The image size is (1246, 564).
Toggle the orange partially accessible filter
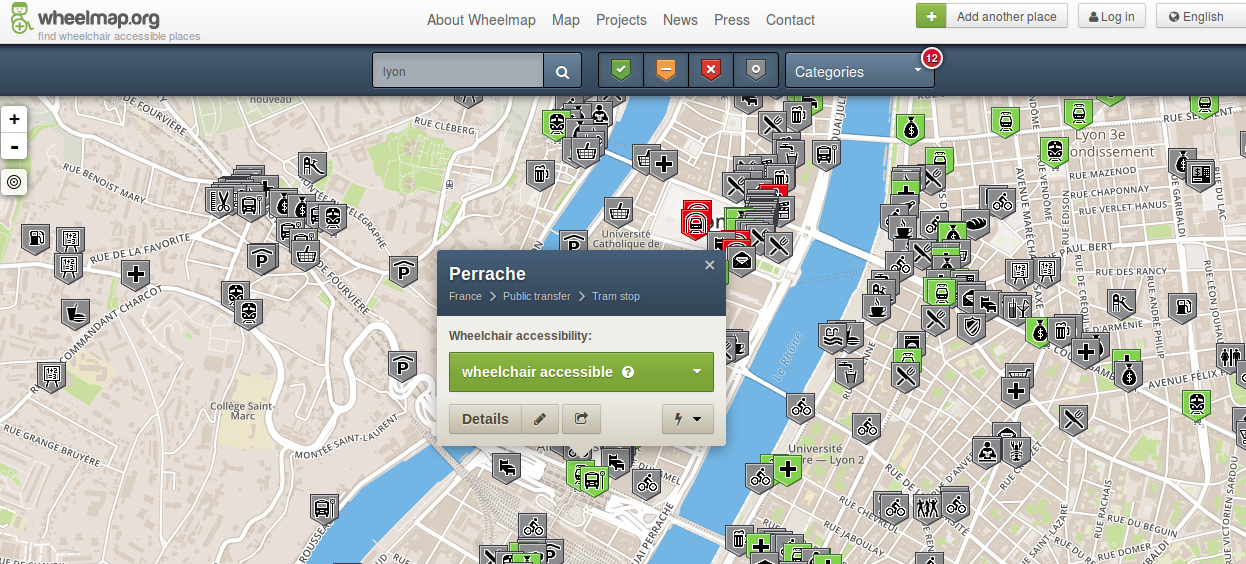click(x=666, y=71)
